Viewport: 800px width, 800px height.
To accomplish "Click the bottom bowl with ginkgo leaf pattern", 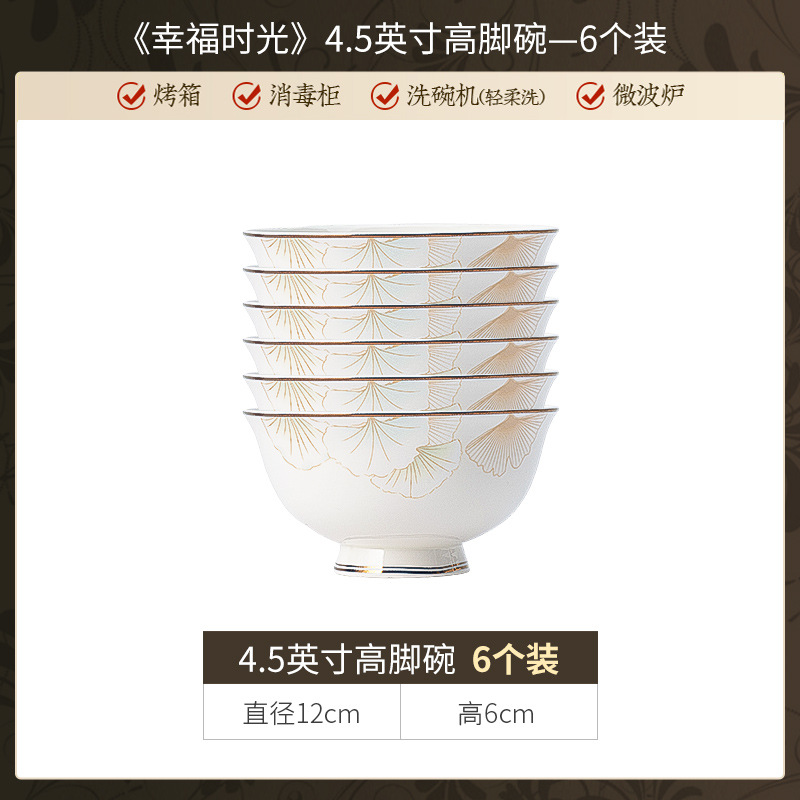I will coord(401,492).
